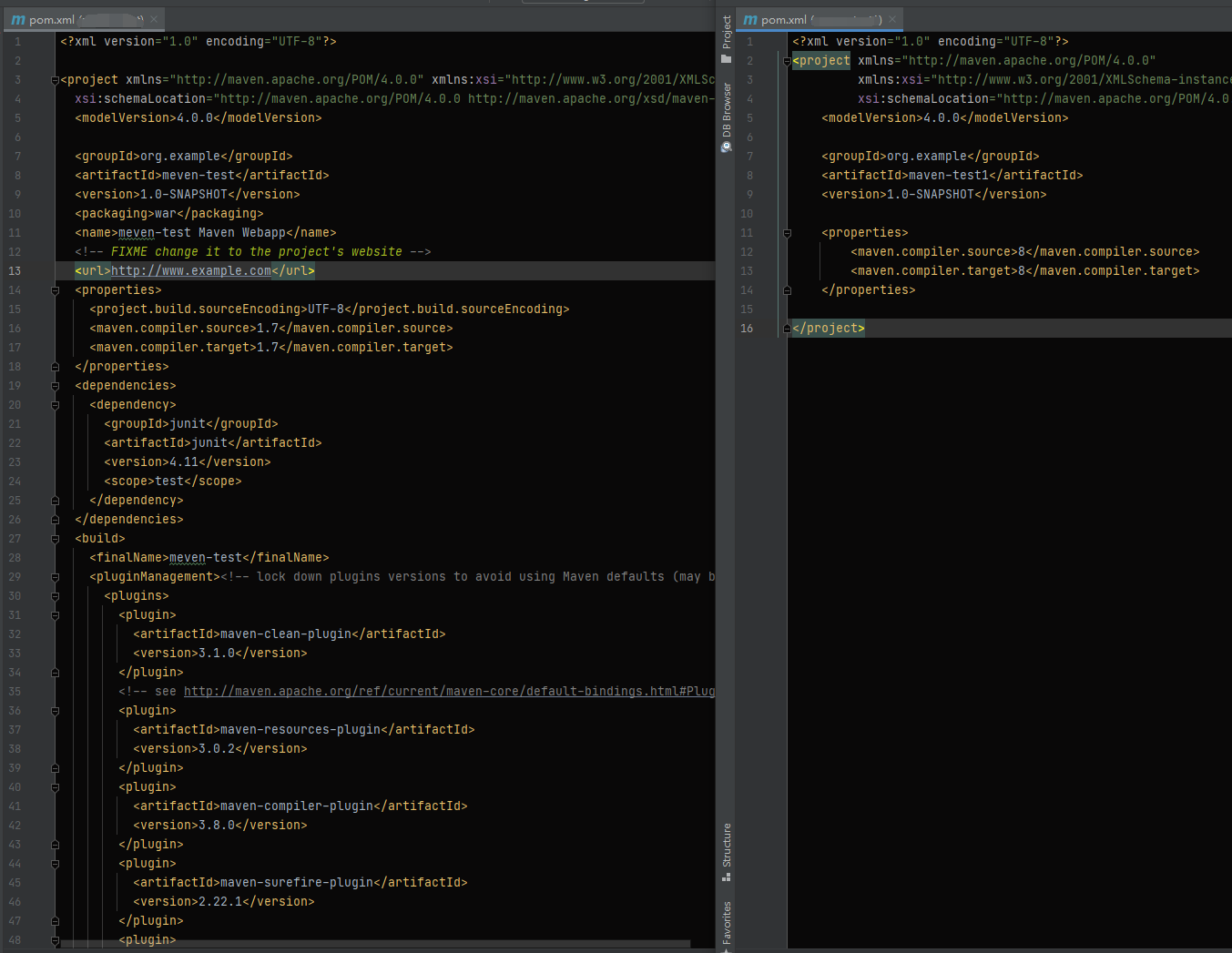The height and width of the screenshot is (953, 1232).
Task: Collapse the properties block at line 14, left editor
Action: click(x=55, y=290)
